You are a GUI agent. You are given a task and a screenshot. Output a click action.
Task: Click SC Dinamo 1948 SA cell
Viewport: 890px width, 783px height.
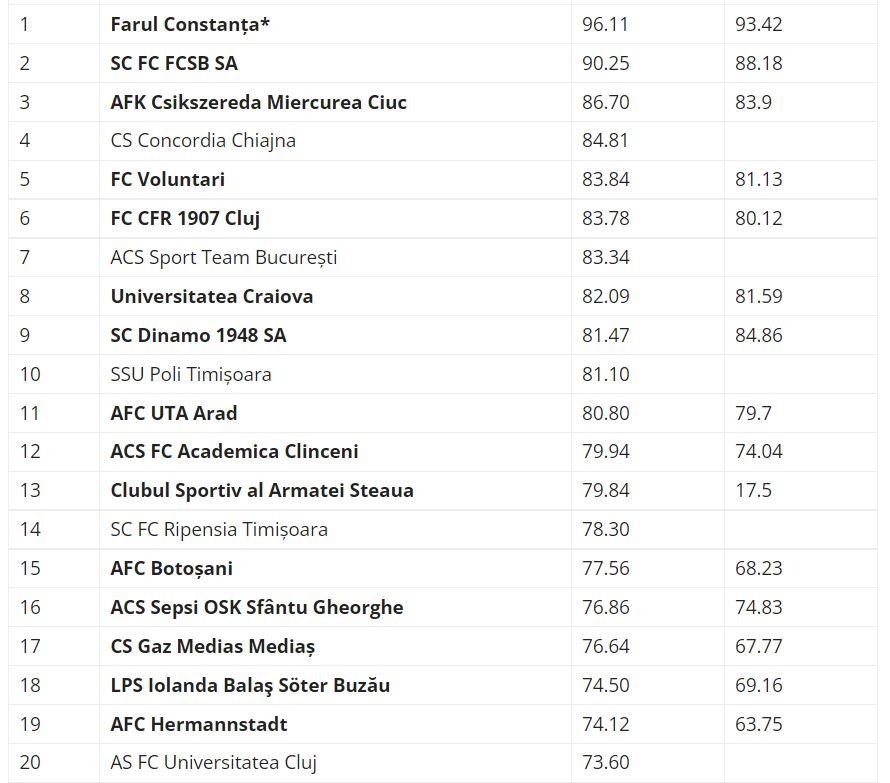[198, 336]
